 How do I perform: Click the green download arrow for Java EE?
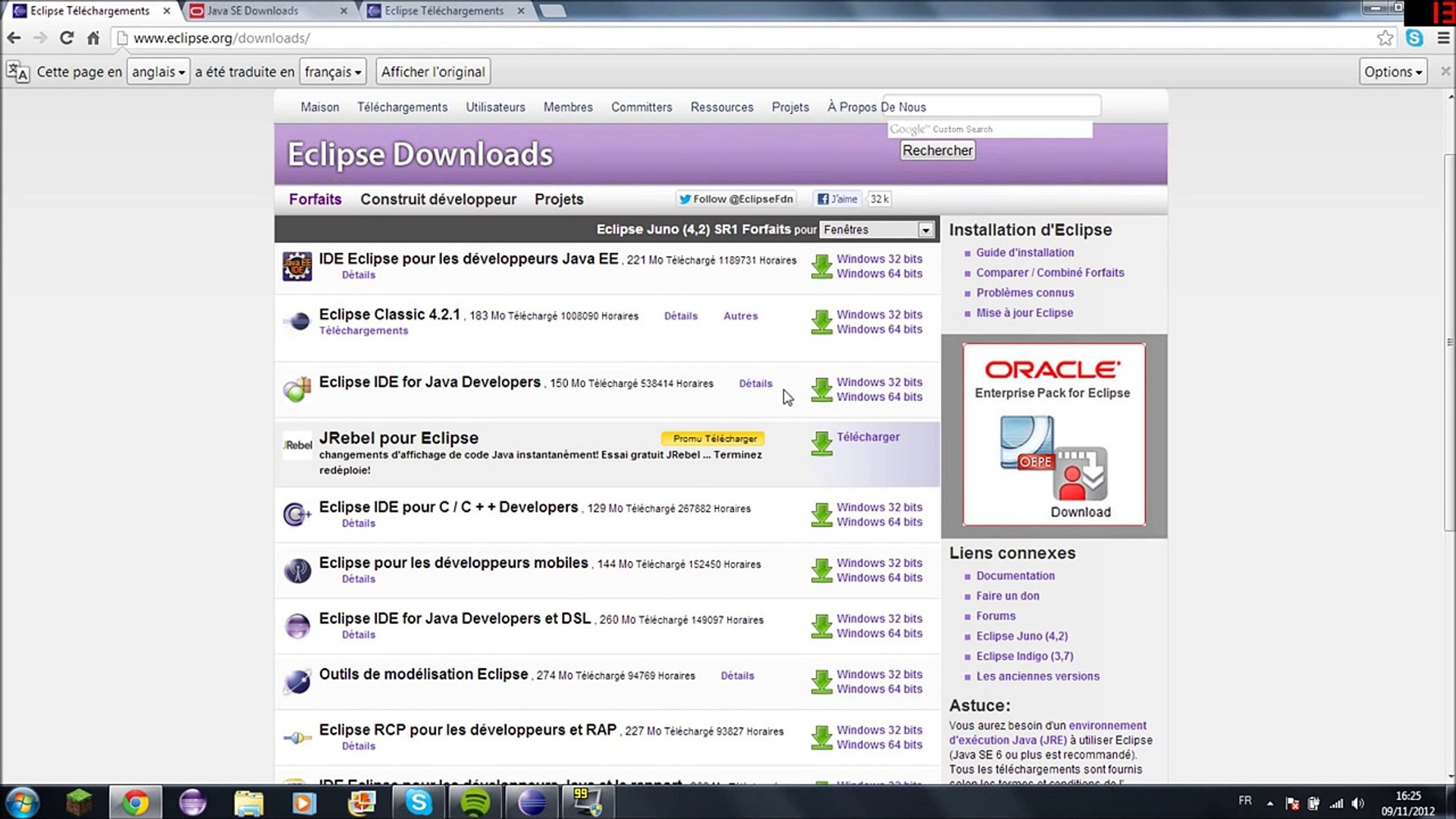(x=821, y=266)
